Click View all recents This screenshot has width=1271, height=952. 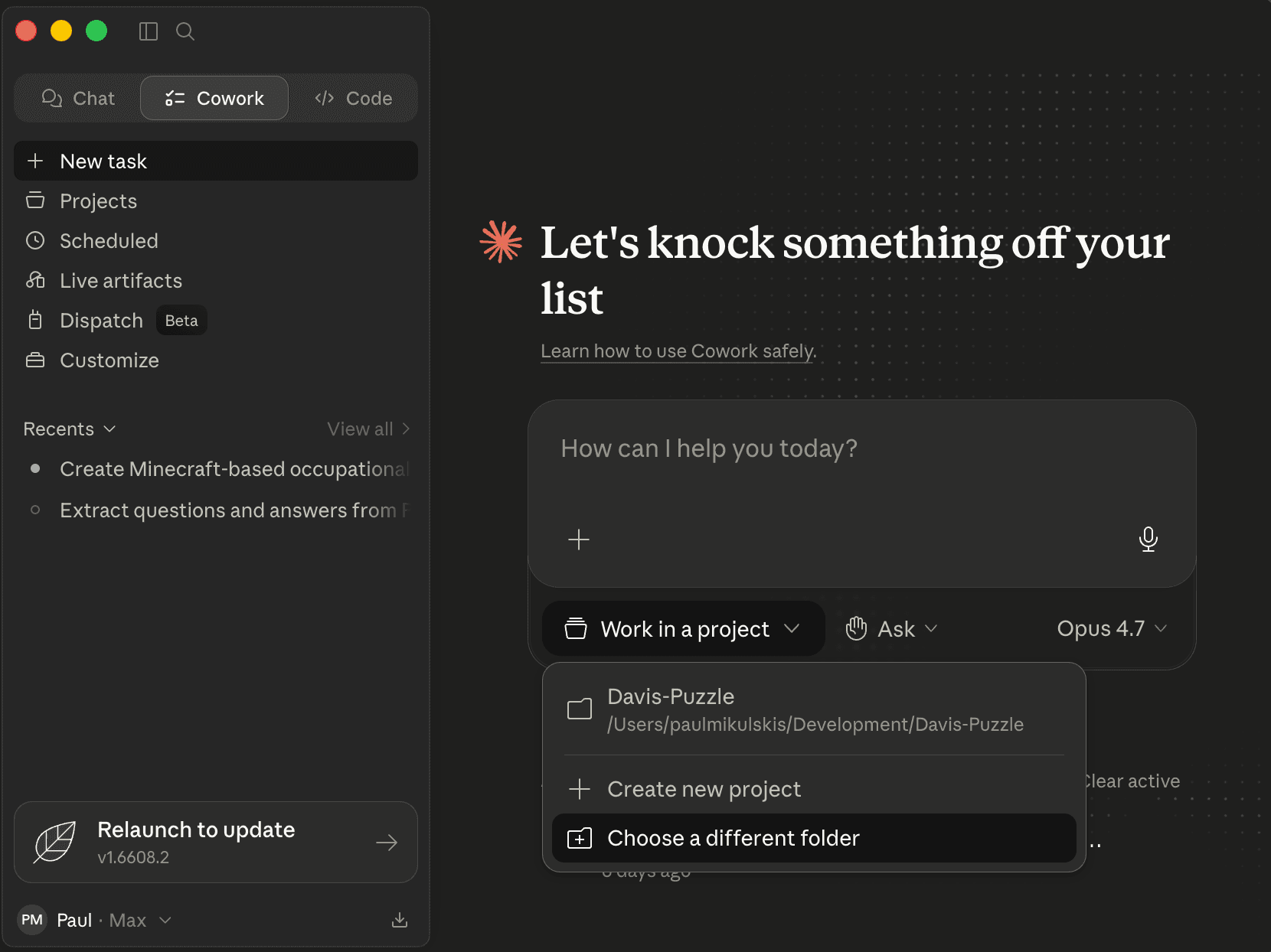coord(368,429)
